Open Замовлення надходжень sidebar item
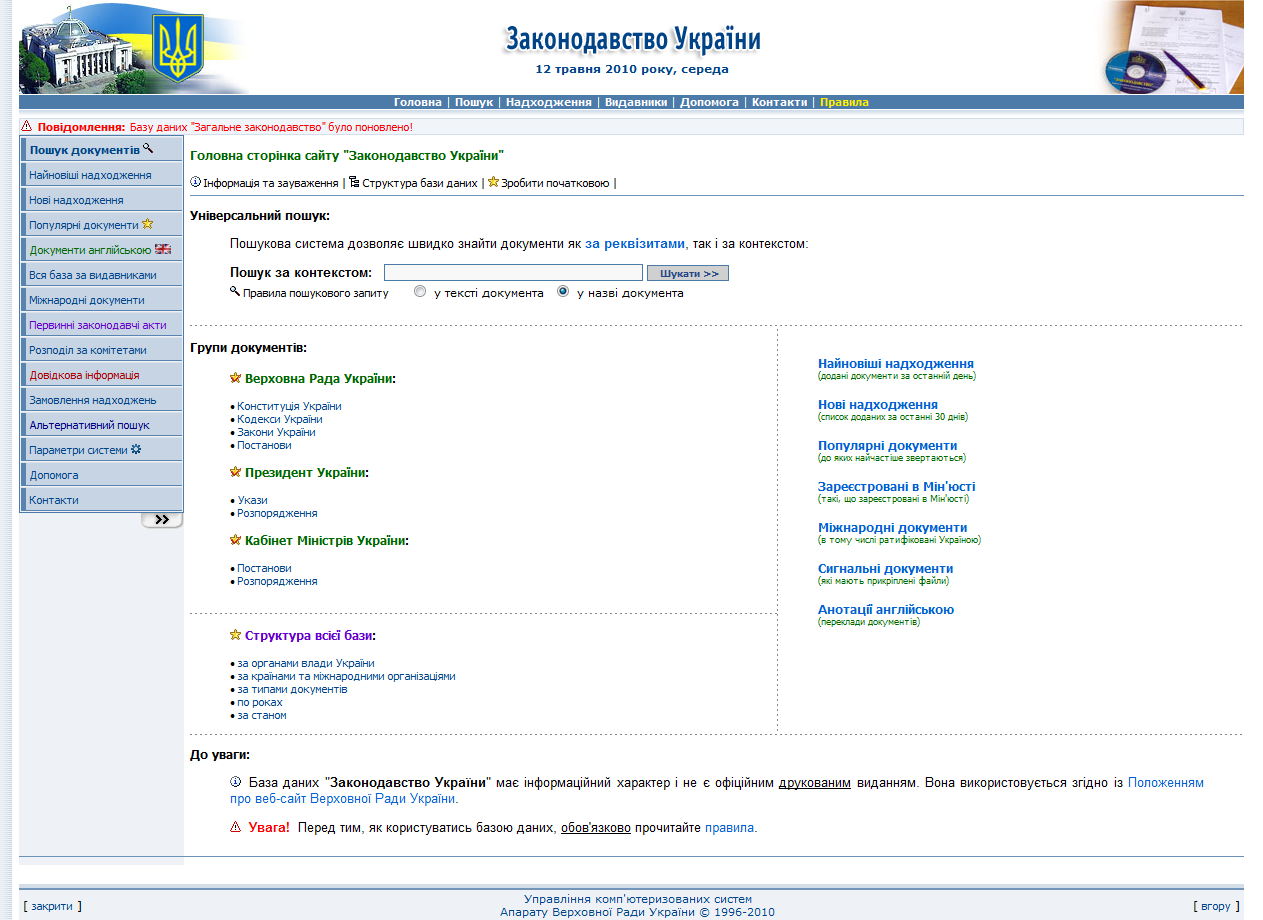Viewport: 1263px width, 920px height. tap(102, 400)
